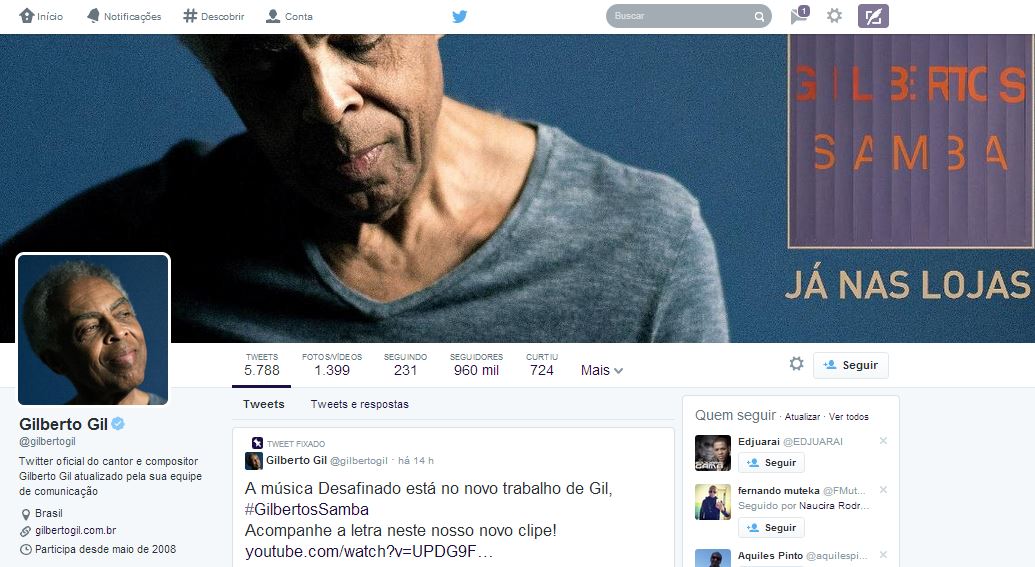
Task: Follow Edjuarai with Seguir button
Action: pyautogui.click(x=771, y=463)
